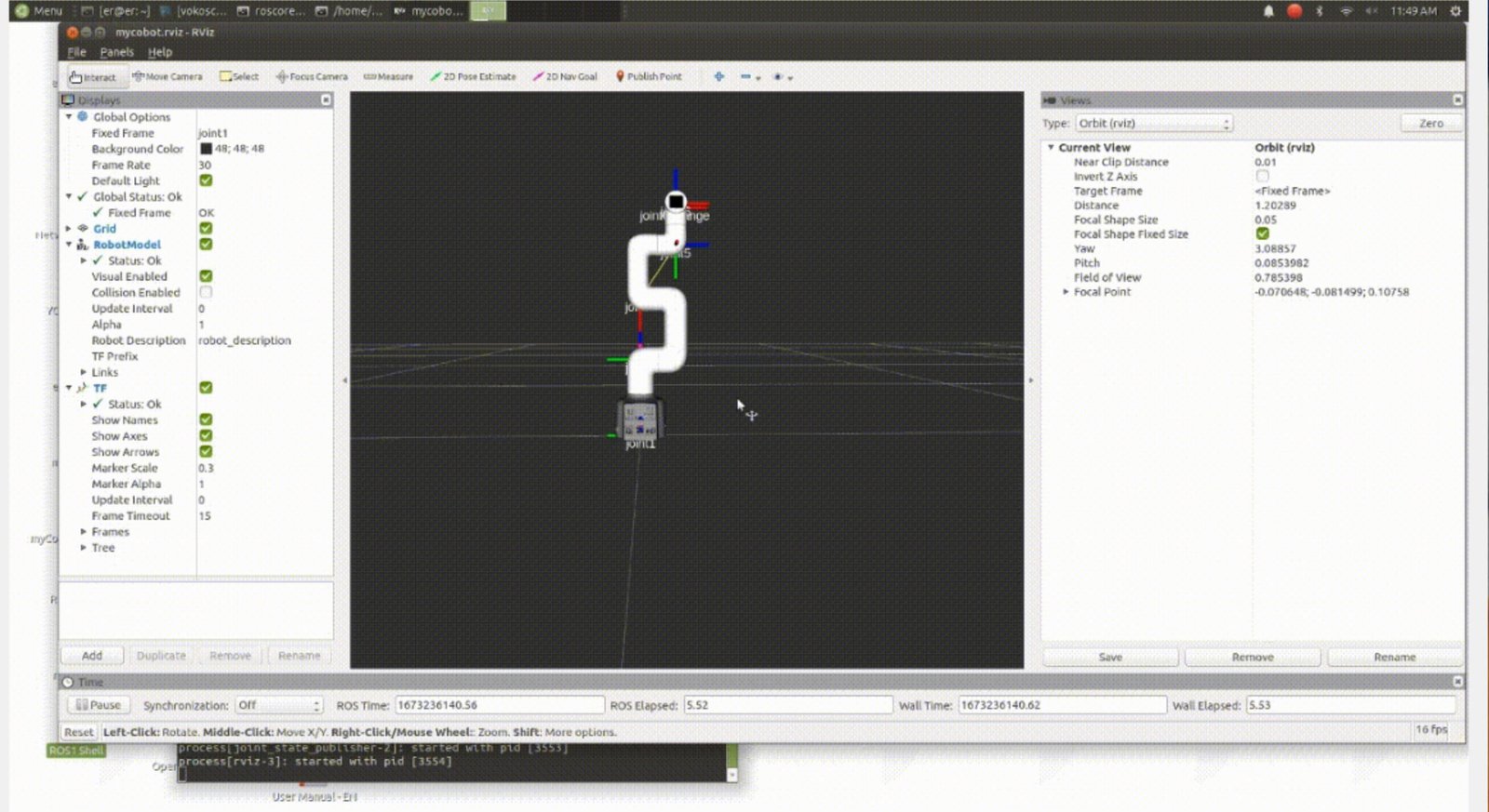This screenshot has width=1489, height=812.
Task: Disable the Grid display checkbox
Action: (206, 228)
